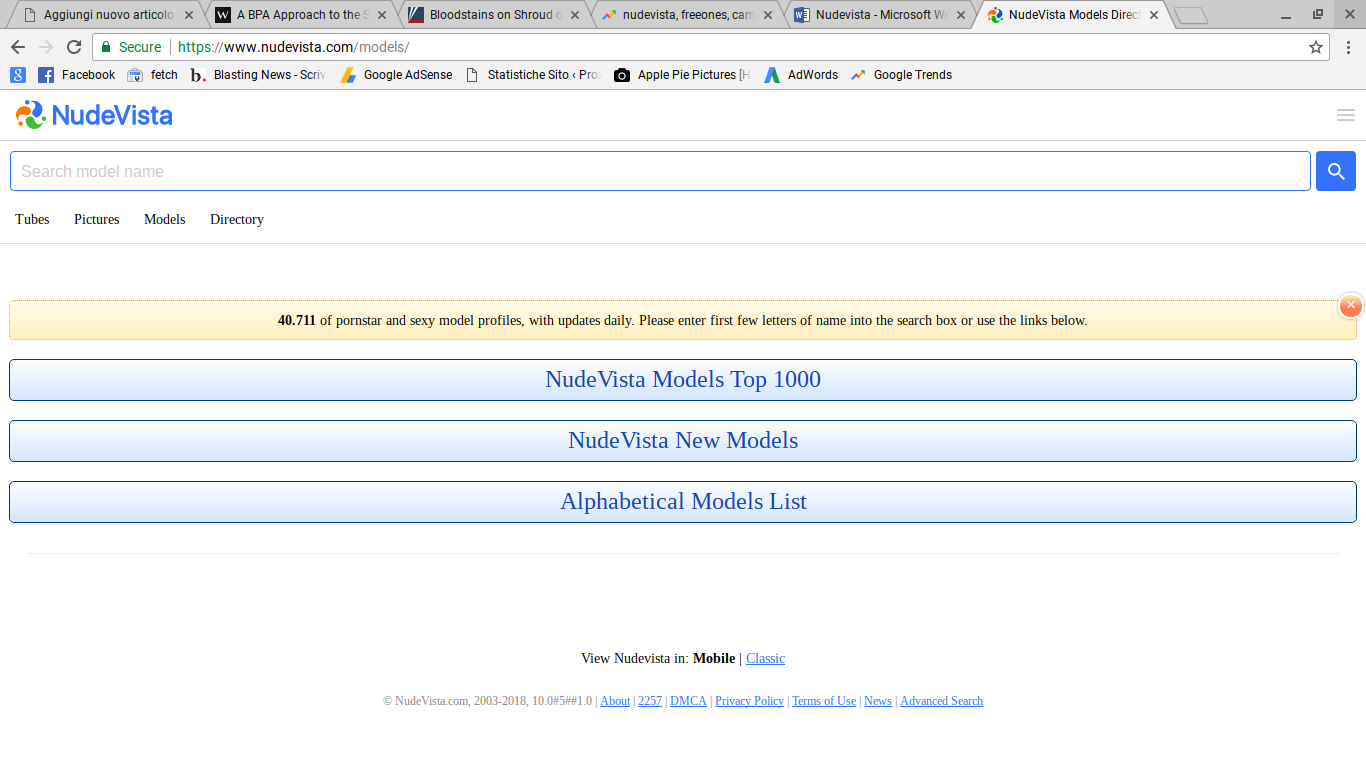
Task: Dismiss the yellow info banner with the orange X
Action: pos(1351,306)
